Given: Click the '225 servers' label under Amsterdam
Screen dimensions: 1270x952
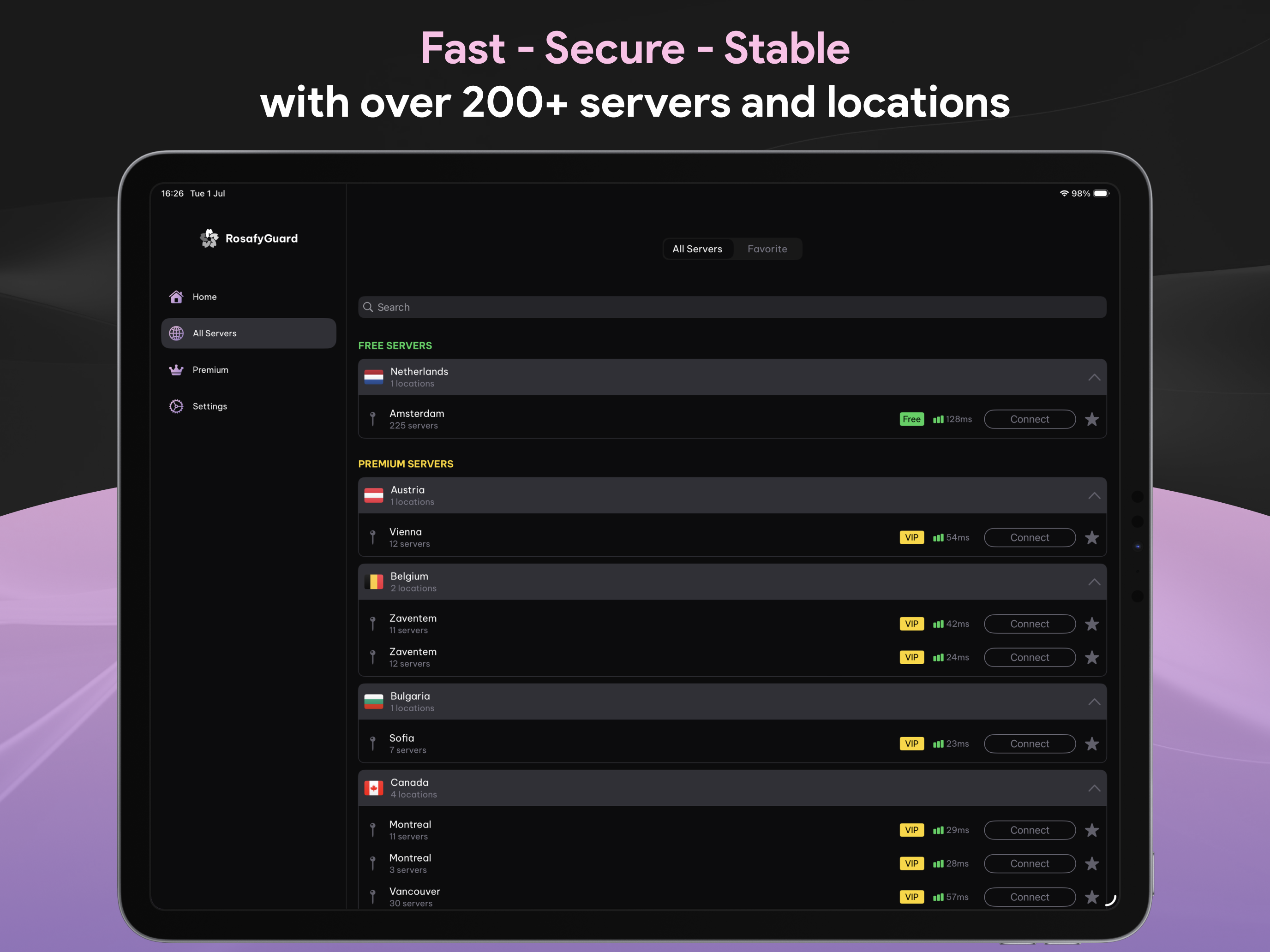Looking at the screenshot, I should coord(413,426).
